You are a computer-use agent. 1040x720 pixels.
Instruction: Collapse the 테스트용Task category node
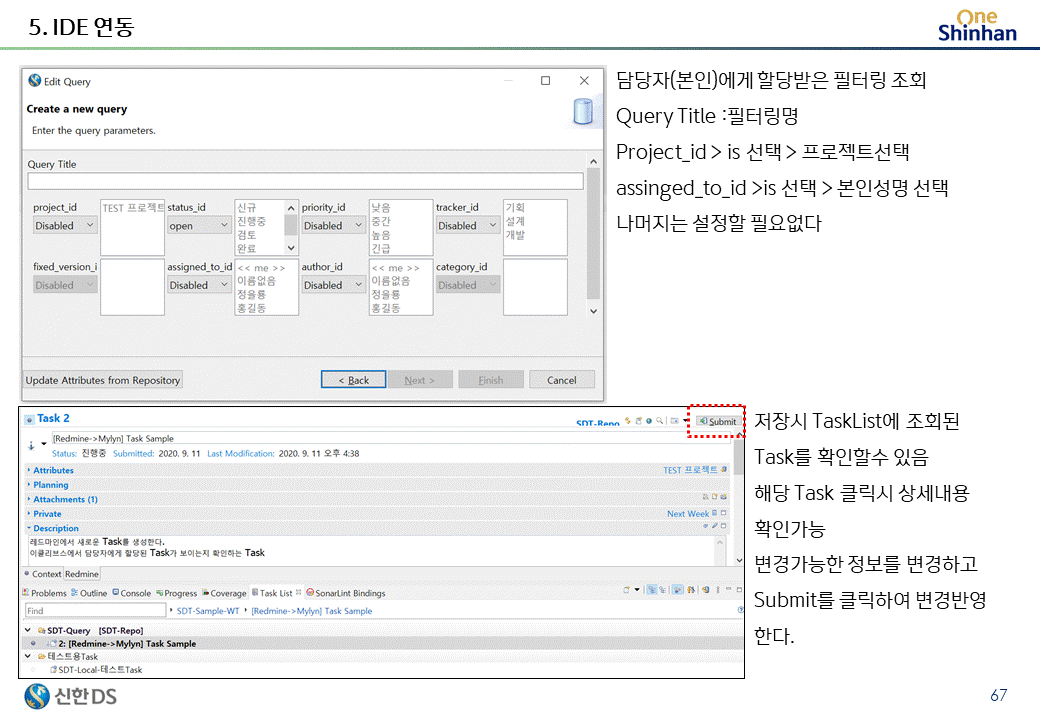tap(28, 656)
